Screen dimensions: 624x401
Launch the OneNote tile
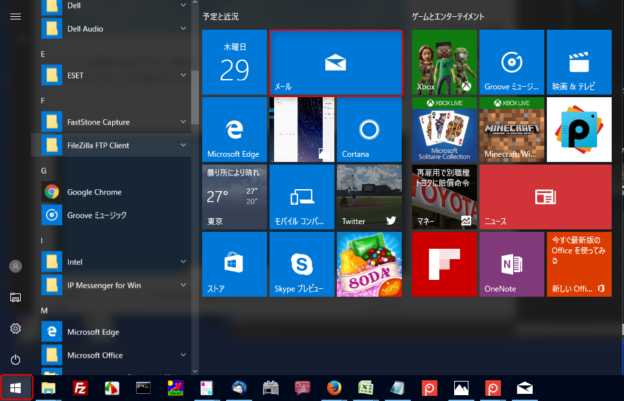point(512,265)
